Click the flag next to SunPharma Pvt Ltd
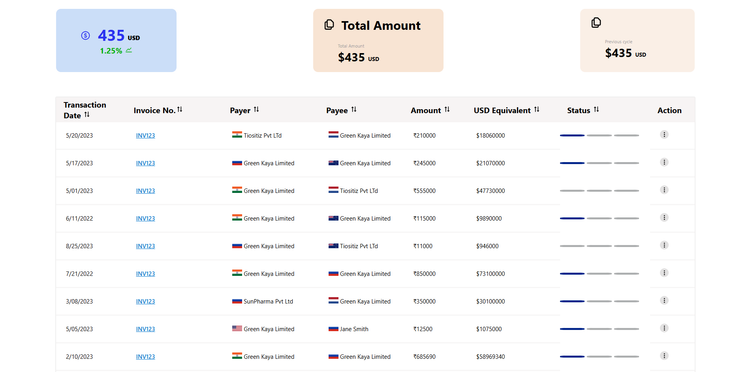The width and height of the screenshot is (750, 372). pyautogui.click(x=237, y=301)
